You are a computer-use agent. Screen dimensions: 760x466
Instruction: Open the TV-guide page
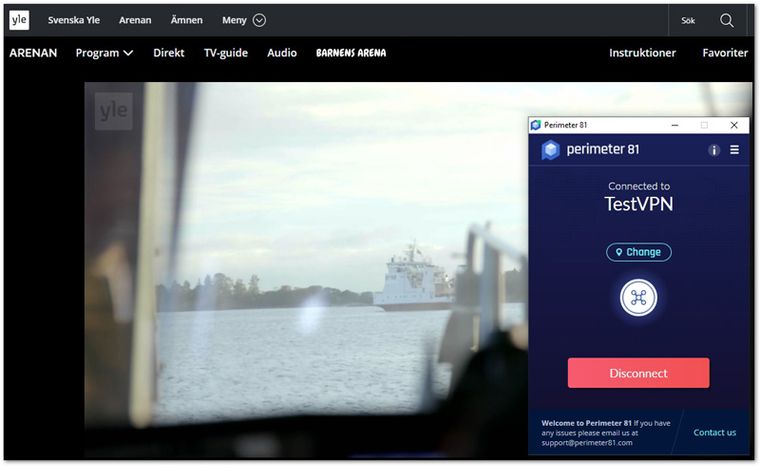click(226, 53)
